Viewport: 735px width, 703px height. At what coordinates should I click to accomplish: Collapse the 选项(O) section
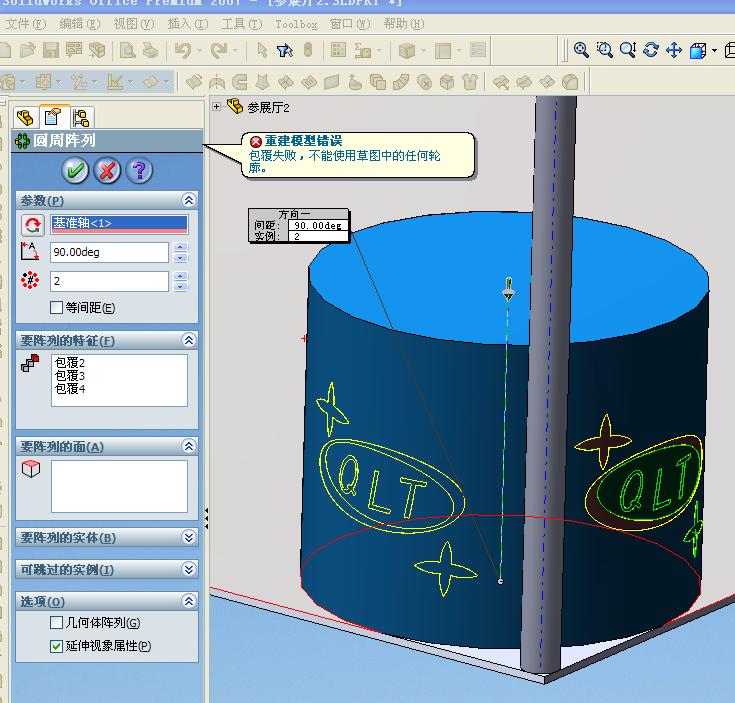click(188, 601)
